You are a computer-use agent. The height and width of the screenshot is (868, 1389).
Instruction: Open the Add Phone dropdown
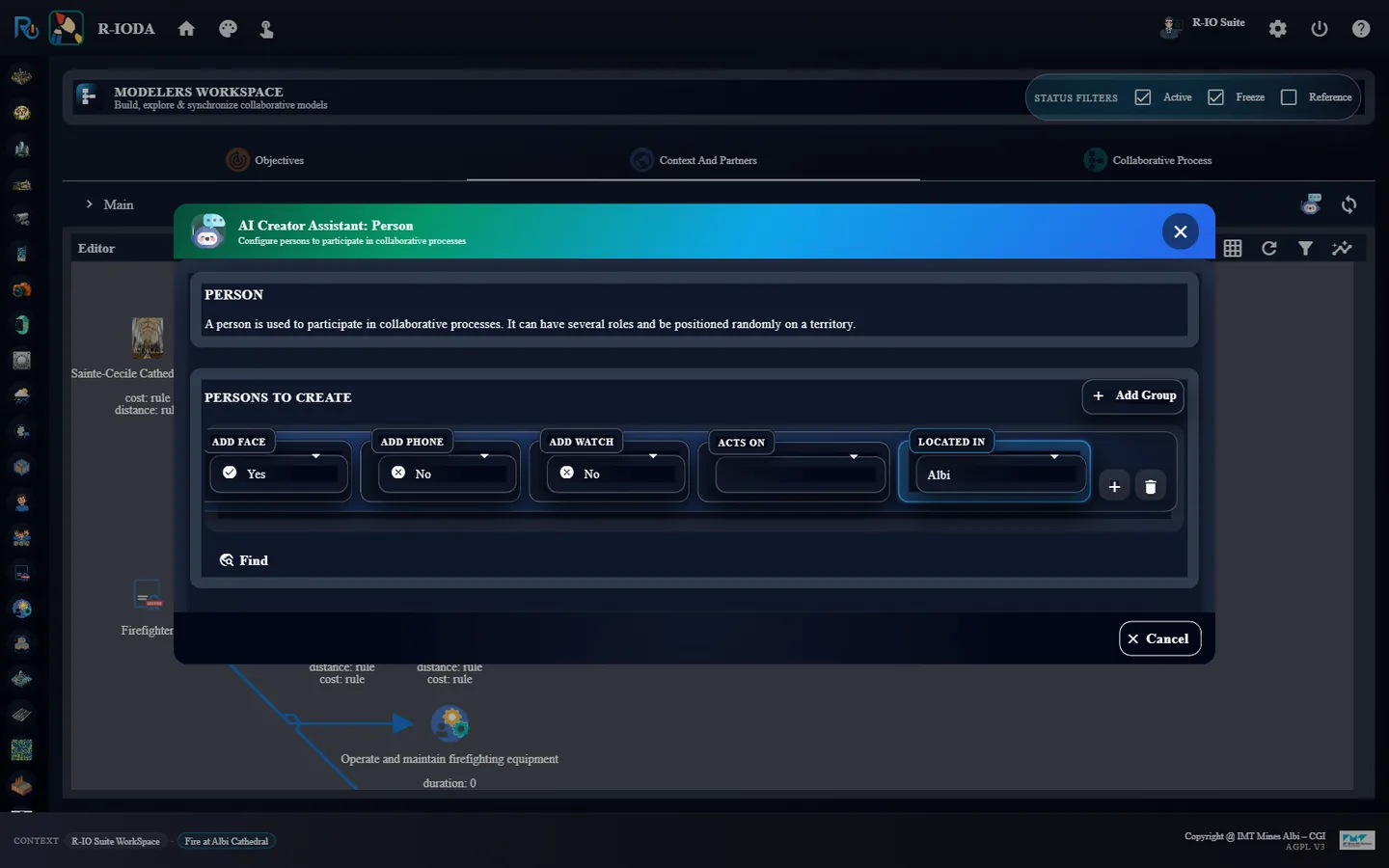click(x=448, y=474)
